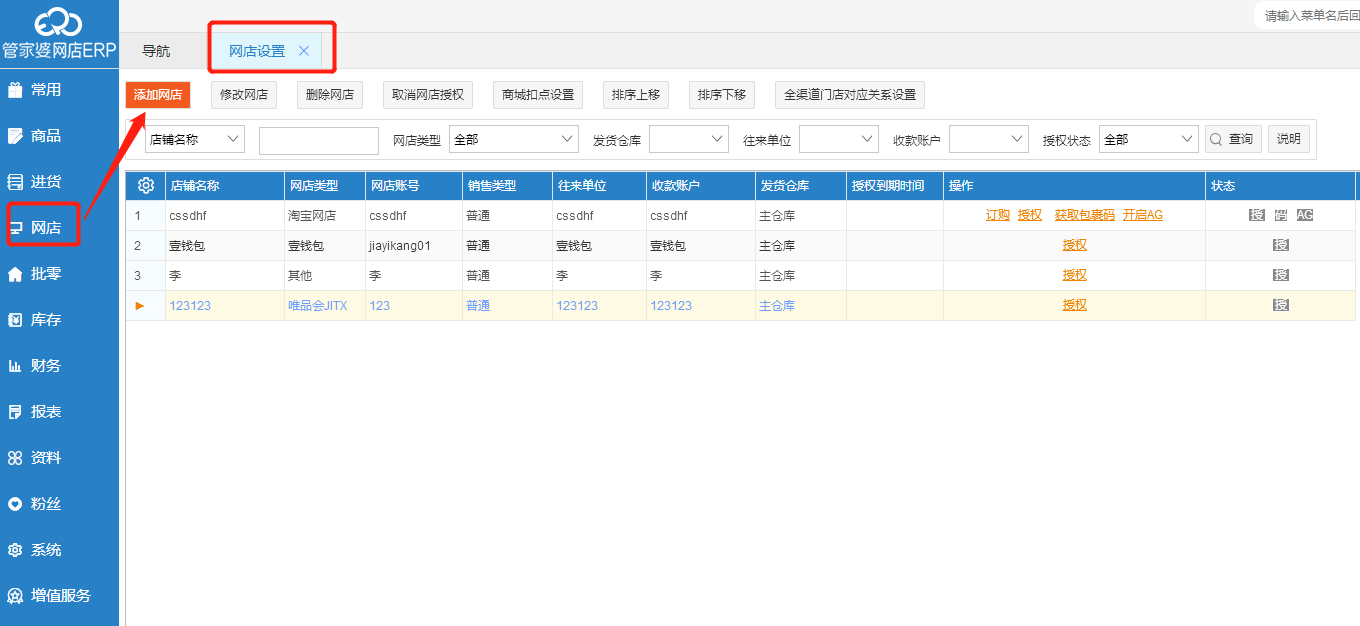Focus the shop name search text box
Image resolution: width=1360 pixels, height=626 pixels.
pos(319,141)
